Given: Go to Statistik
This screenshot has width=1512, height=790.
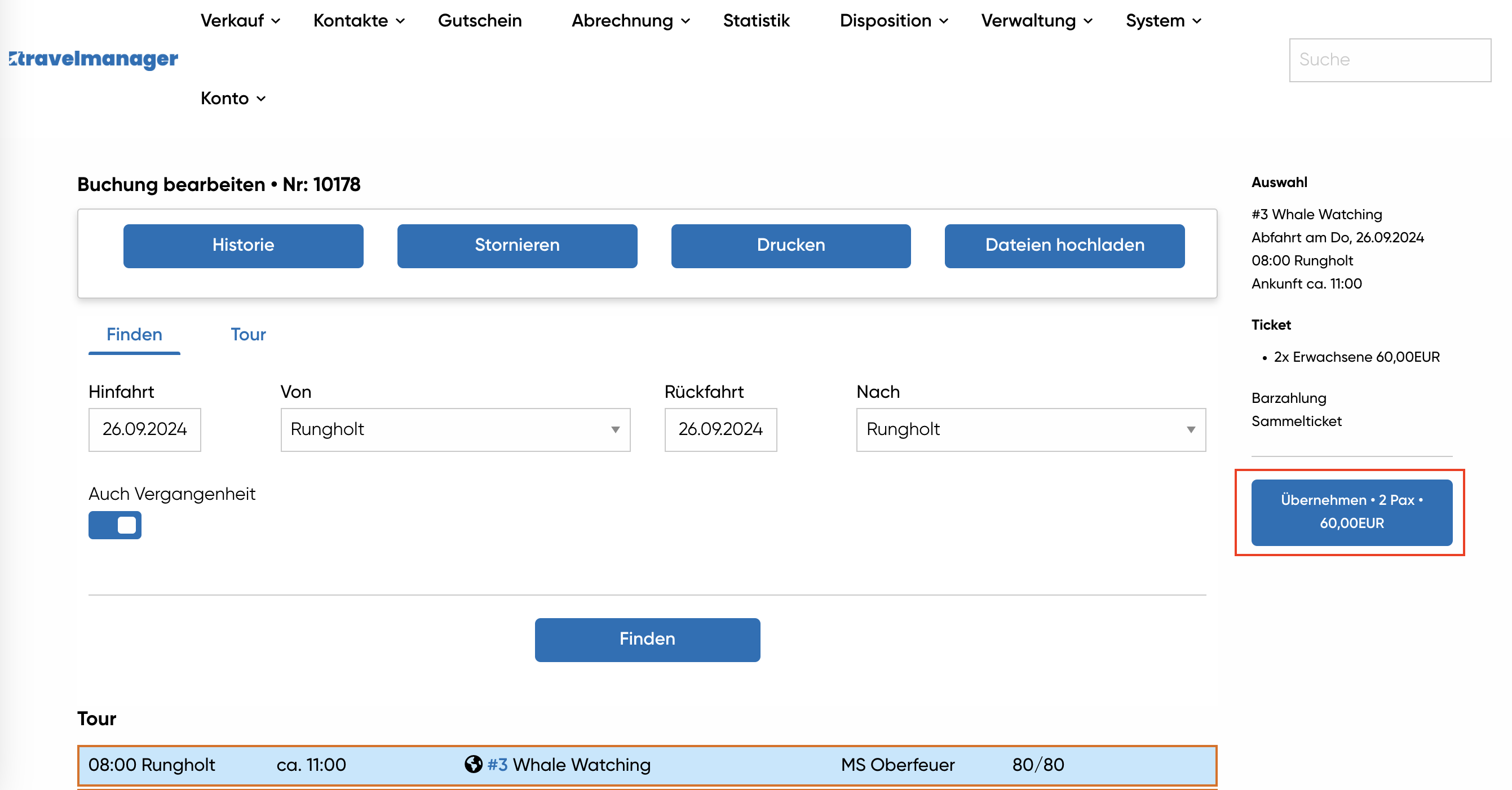Looking at the screenshot, I should pyautogui.click(x=756, y=20).
